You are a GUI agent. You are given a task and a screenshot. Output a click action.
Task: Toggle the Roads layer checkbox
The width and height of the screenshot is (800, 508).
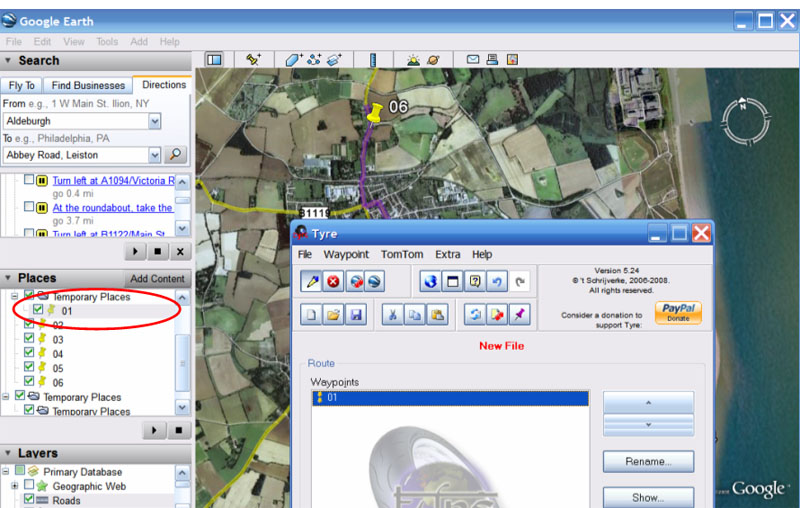[x=29, y=499]
